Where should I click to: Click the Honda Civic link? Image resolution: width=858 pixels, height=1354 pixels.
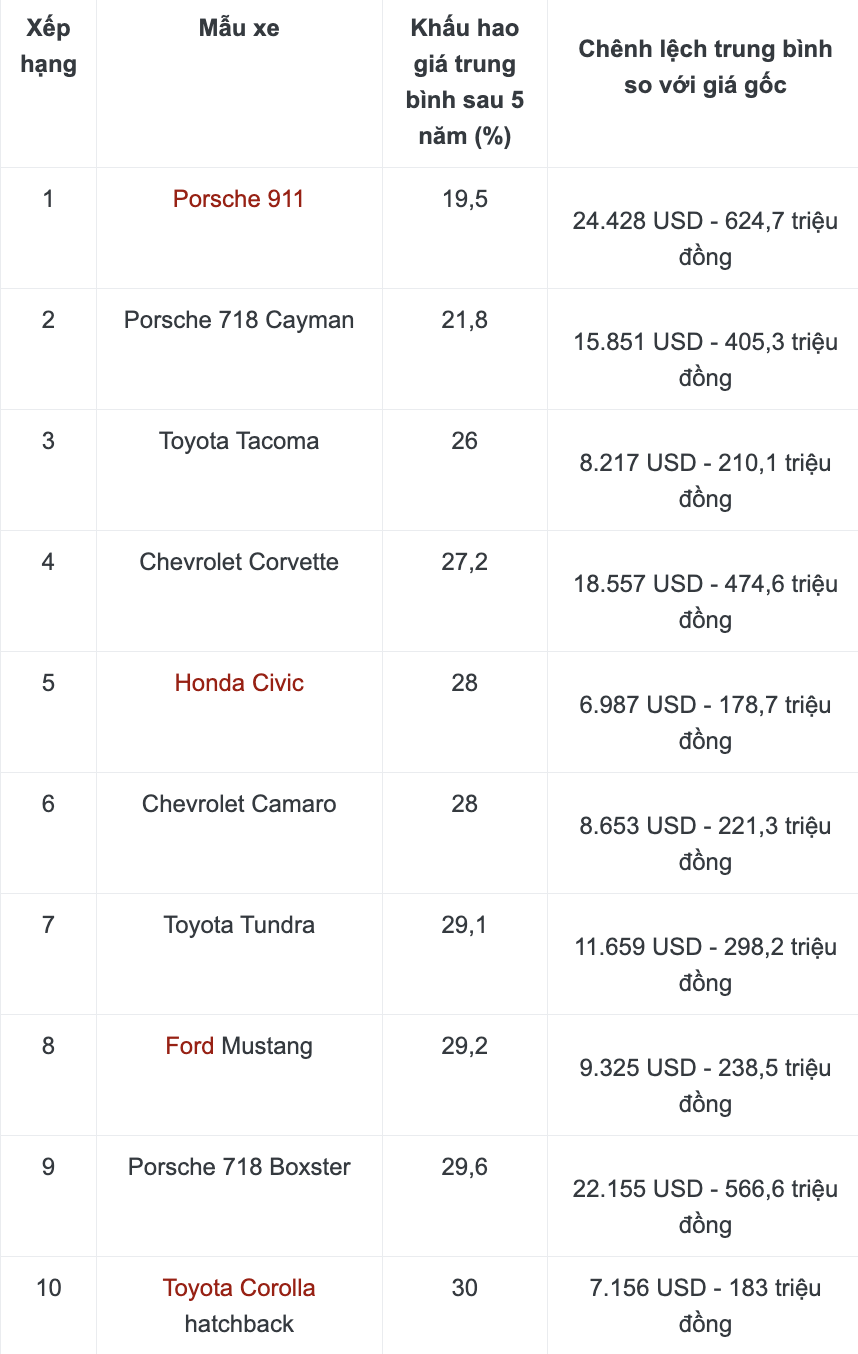239,683
